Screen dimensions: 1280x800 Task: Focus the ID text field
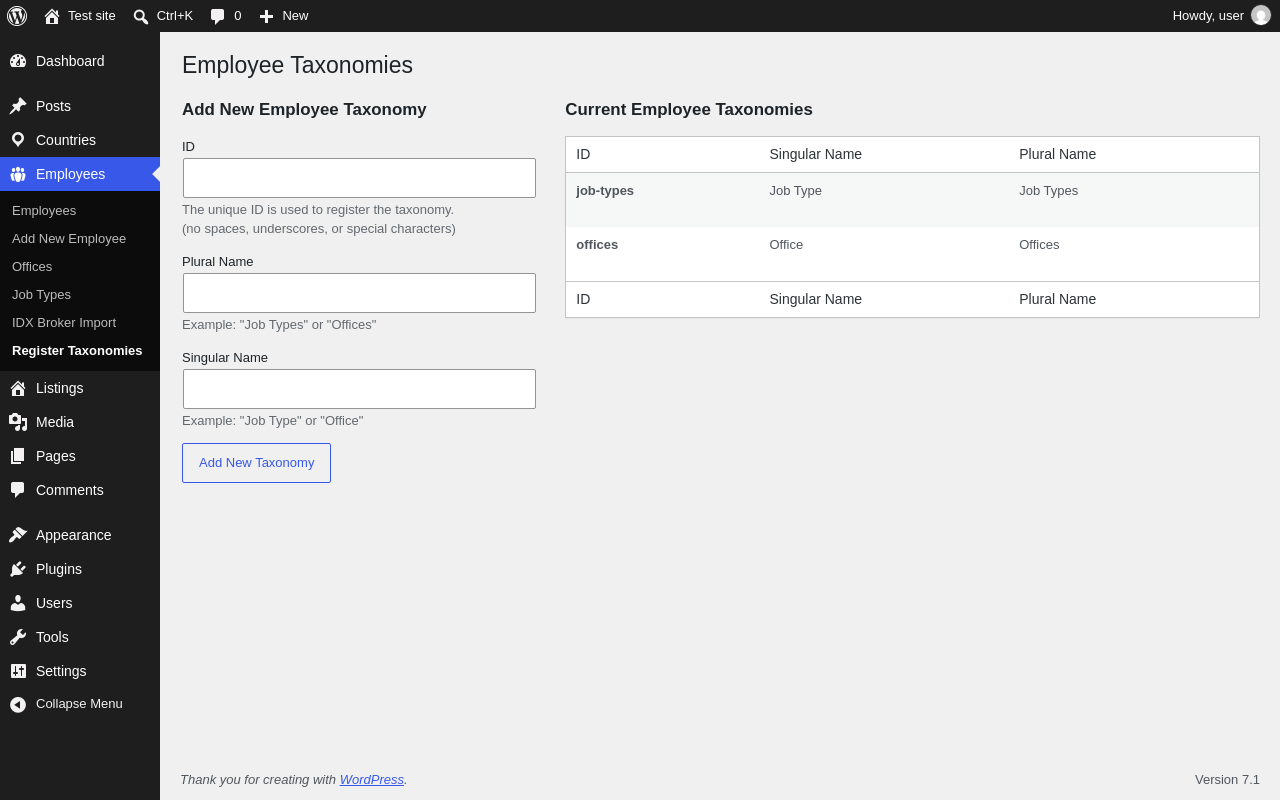point(359,178)
